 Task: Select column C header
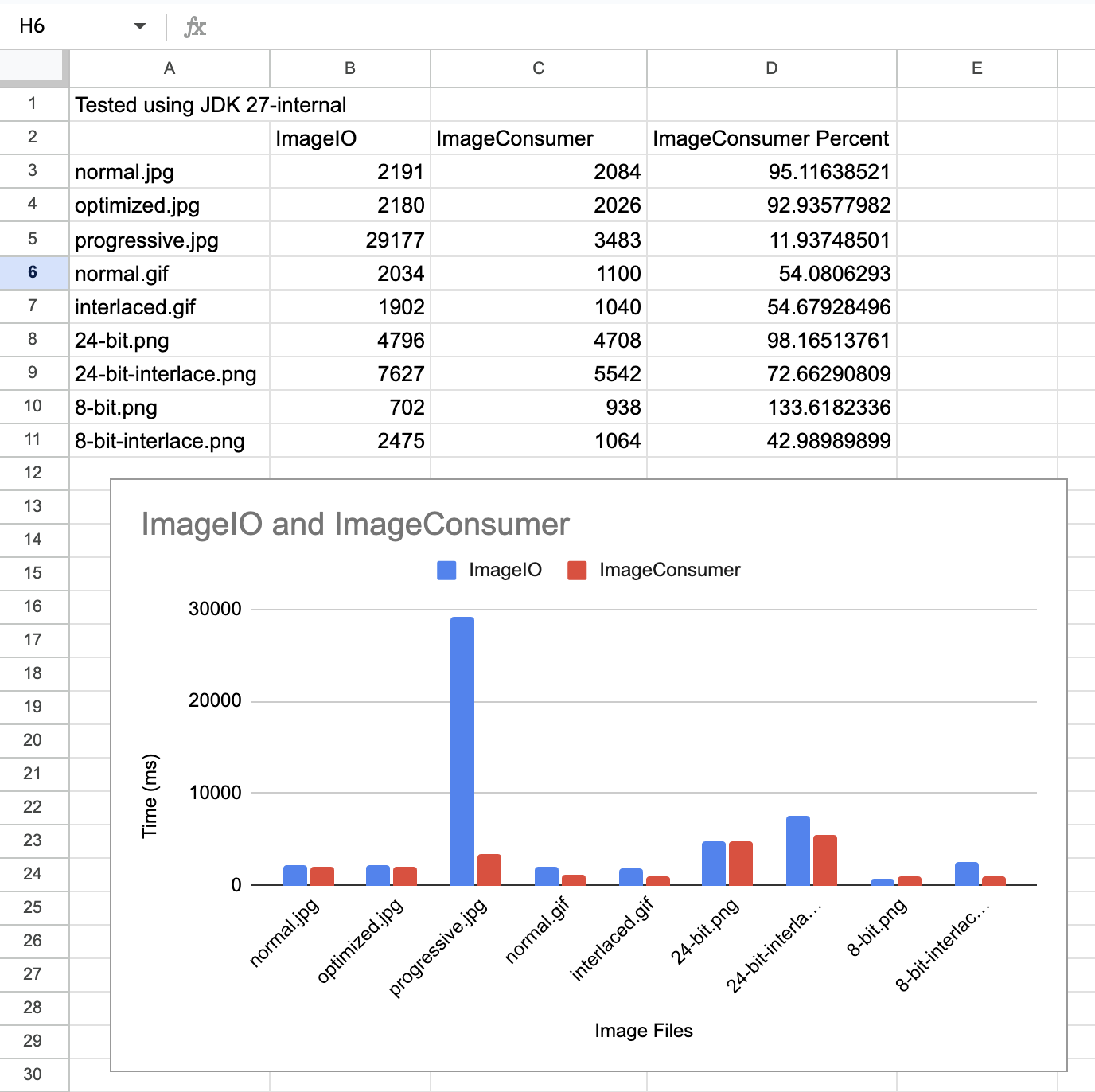click(539, 68)
